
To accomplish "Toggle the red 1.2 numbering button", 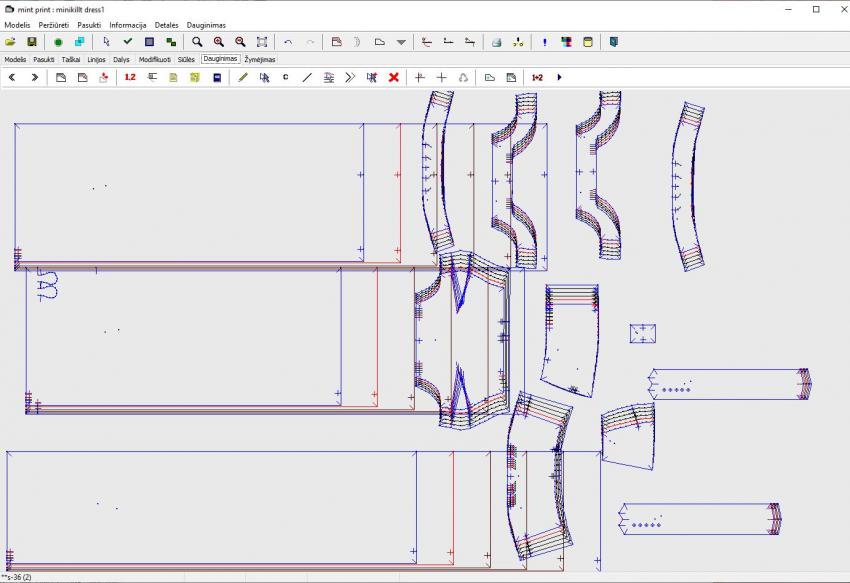I will [x=130, y=77].
